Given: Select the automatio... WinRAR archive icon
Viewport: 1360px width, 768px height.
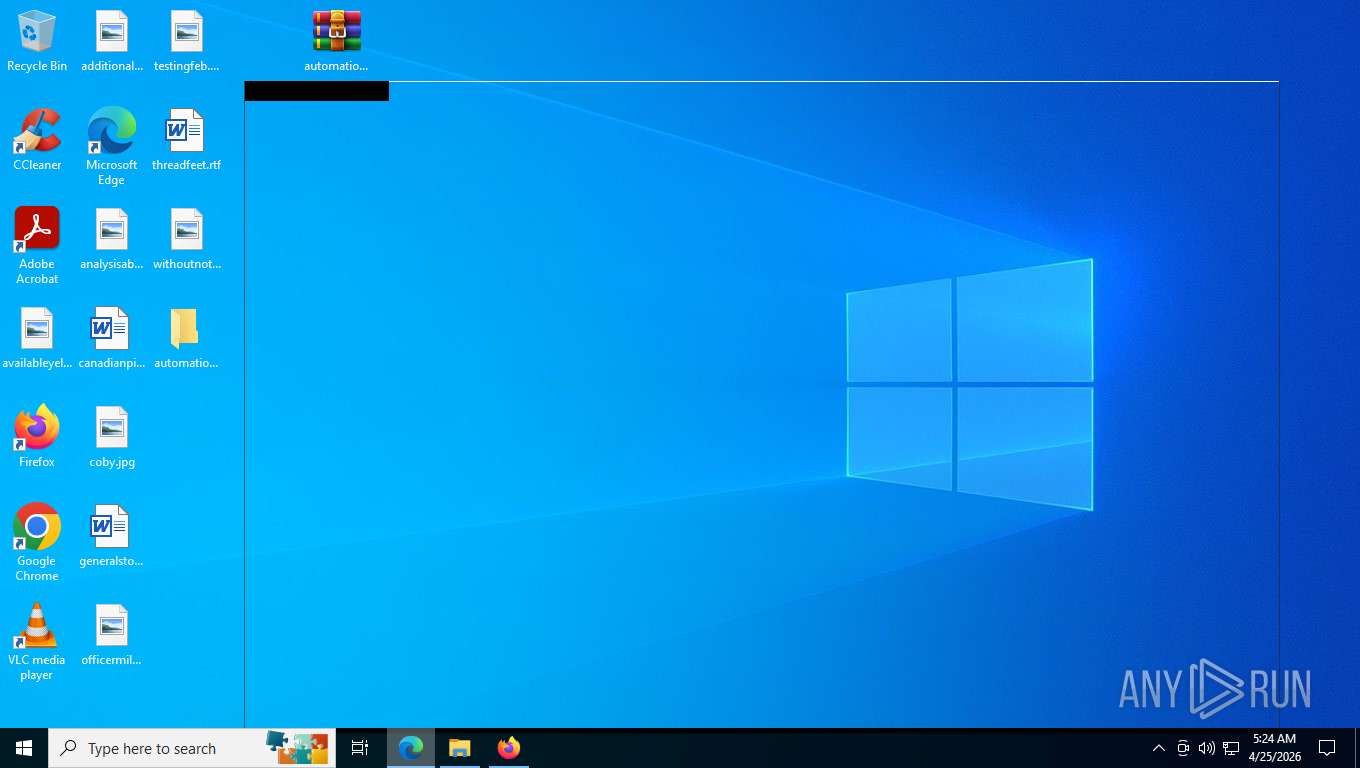Looking at the screenshot, I should 337,41.
